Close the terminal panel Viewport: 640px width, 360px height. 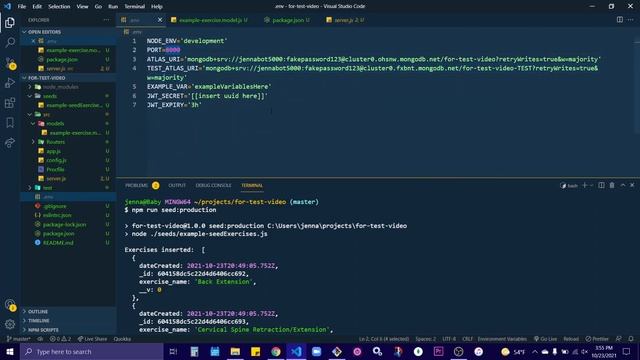pyautogui.click(x=632, y=185)
